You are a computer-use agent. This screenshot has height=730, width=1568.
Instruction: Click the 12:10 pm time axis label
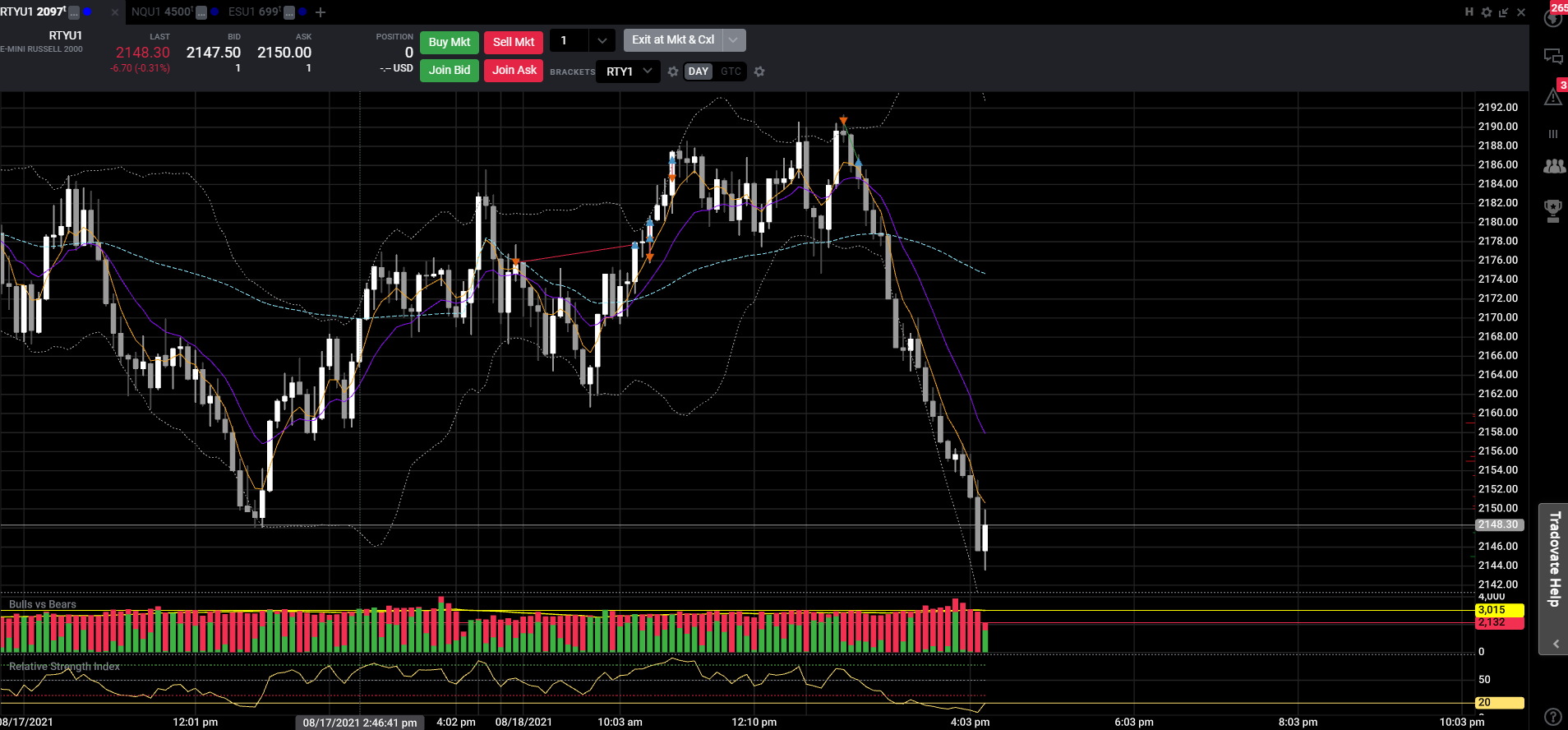[x=754, y=722]
